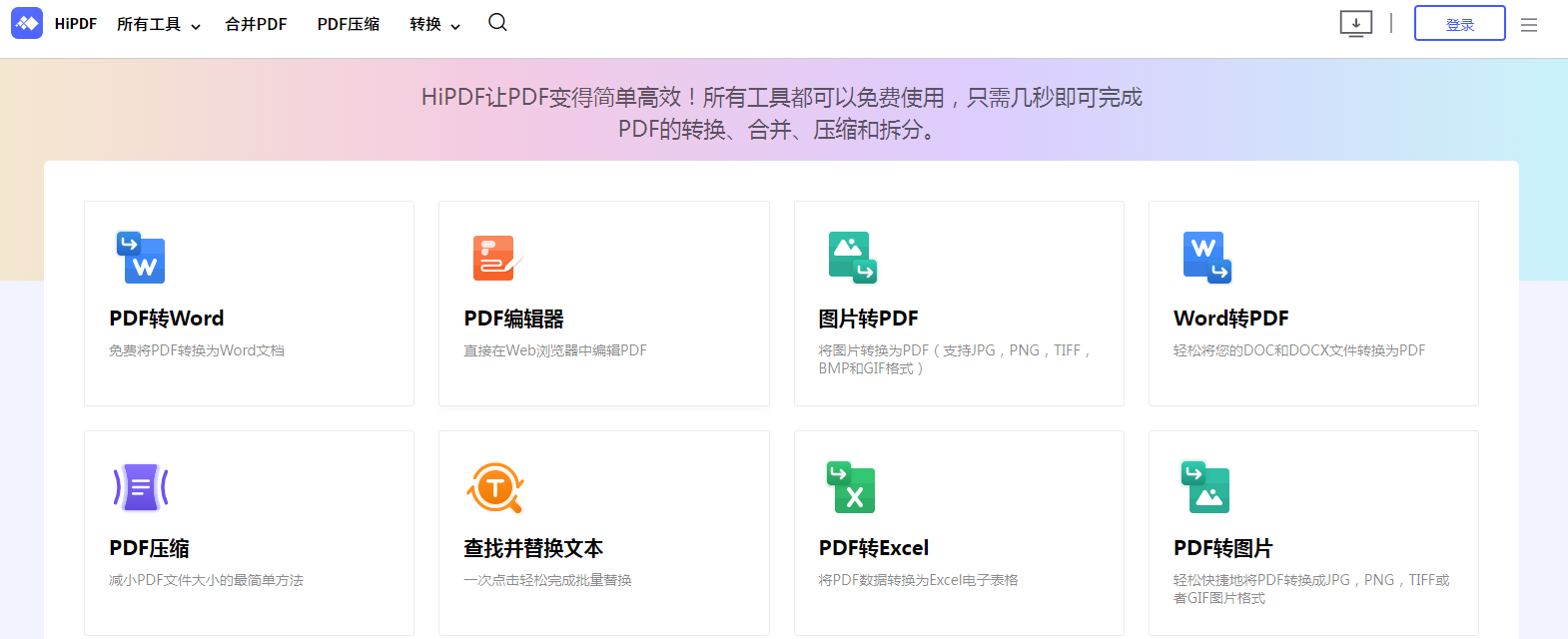Click text 一次点击轻松完成批量替换
The height and width of the screenshot is (639, 1568).
pos(547,580)
